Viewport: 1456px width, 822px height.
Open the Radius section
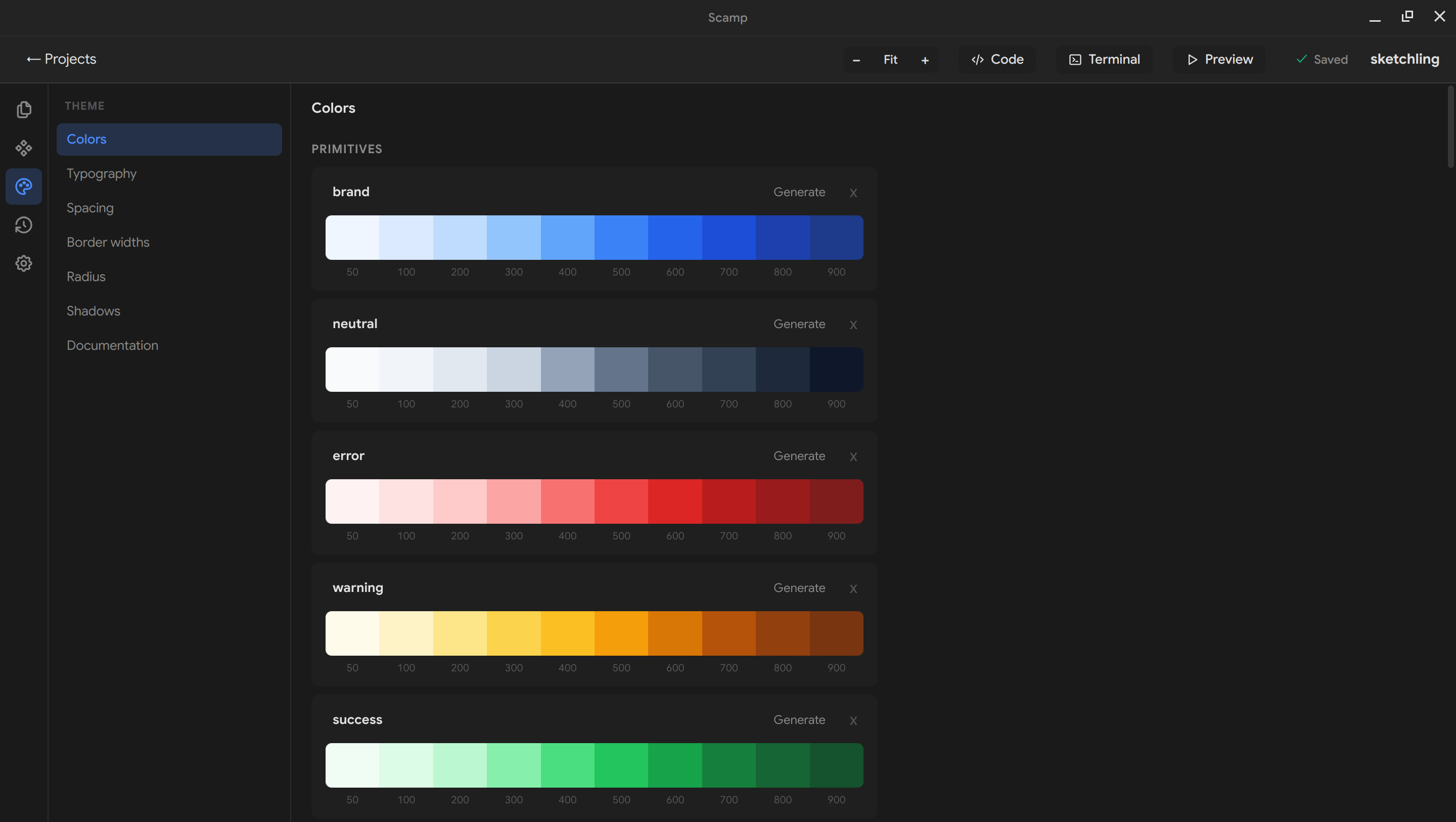tap(169, 277)
